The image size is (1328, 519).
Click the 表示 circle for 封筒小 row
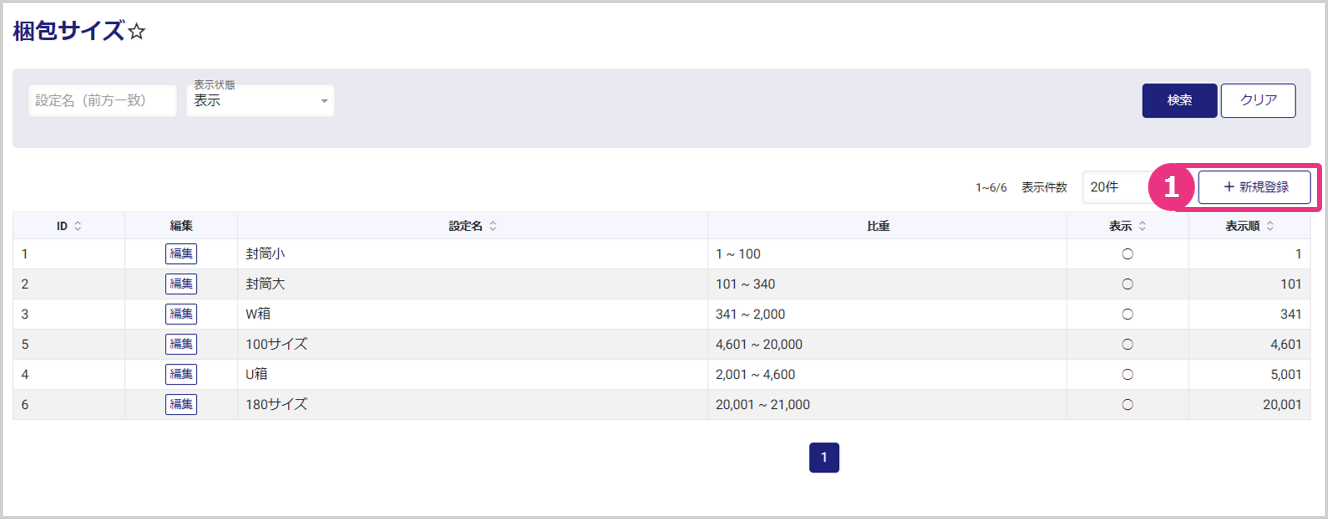tap(1127, 254)
